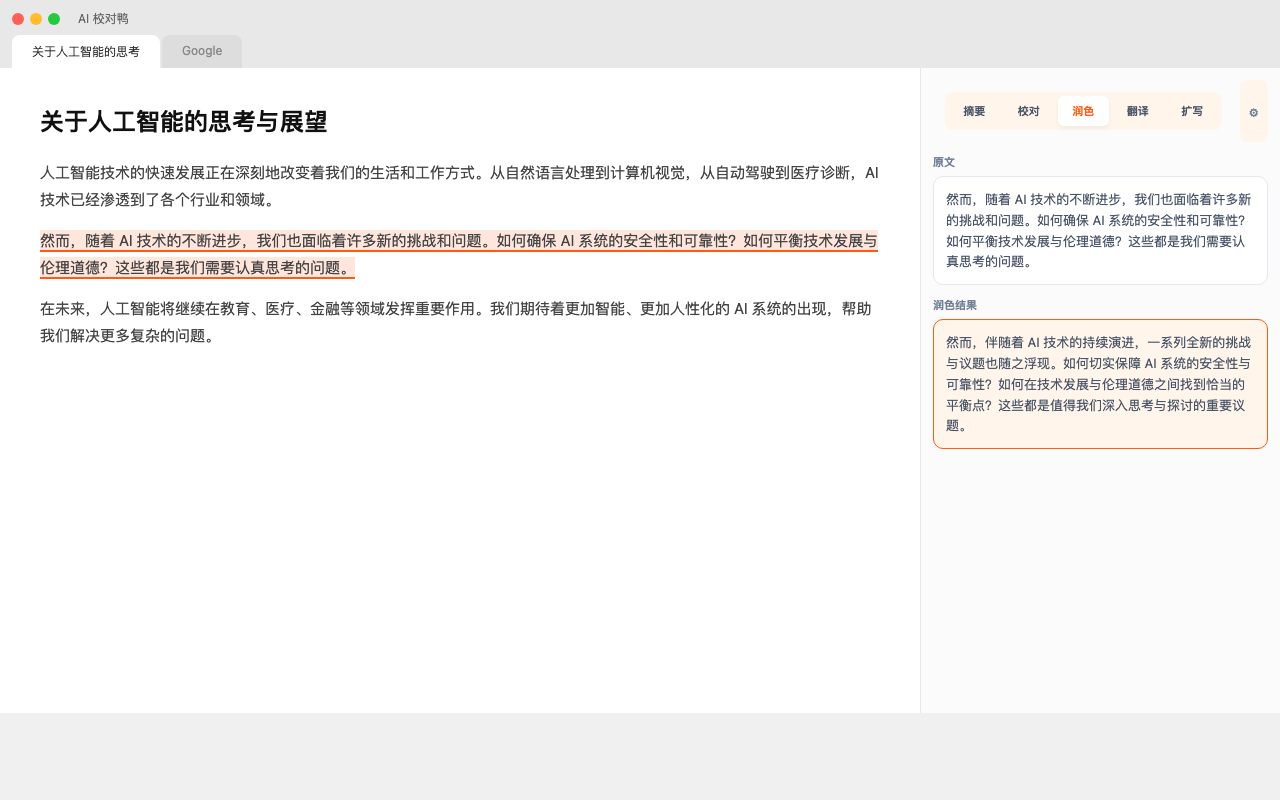Click the AI 校对鸭 window title

coord(103,19)
